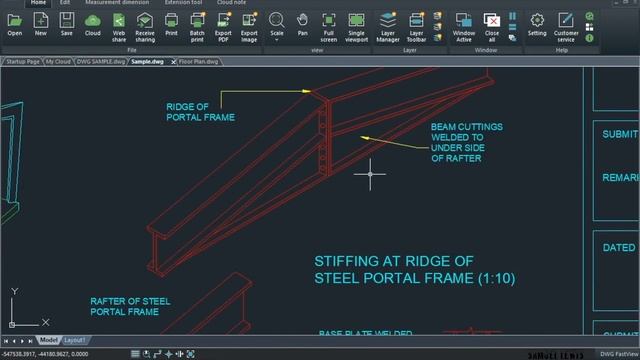
Task: Select the Model layout tab
Action: [x=49, y=340]
